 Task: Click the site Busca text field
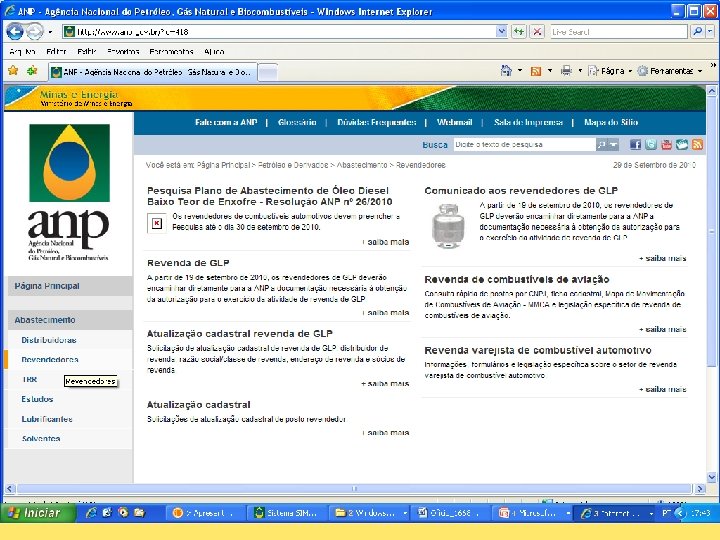pos(524,145)
